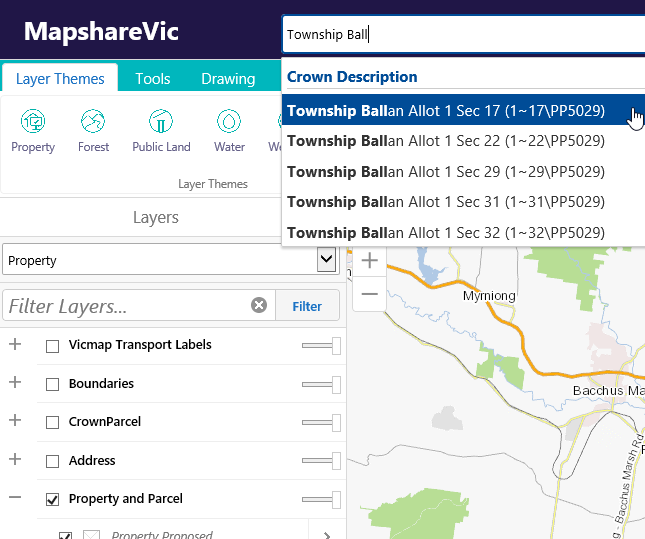
Task: Switch to the Tools tab
Action: click(153, 78)
